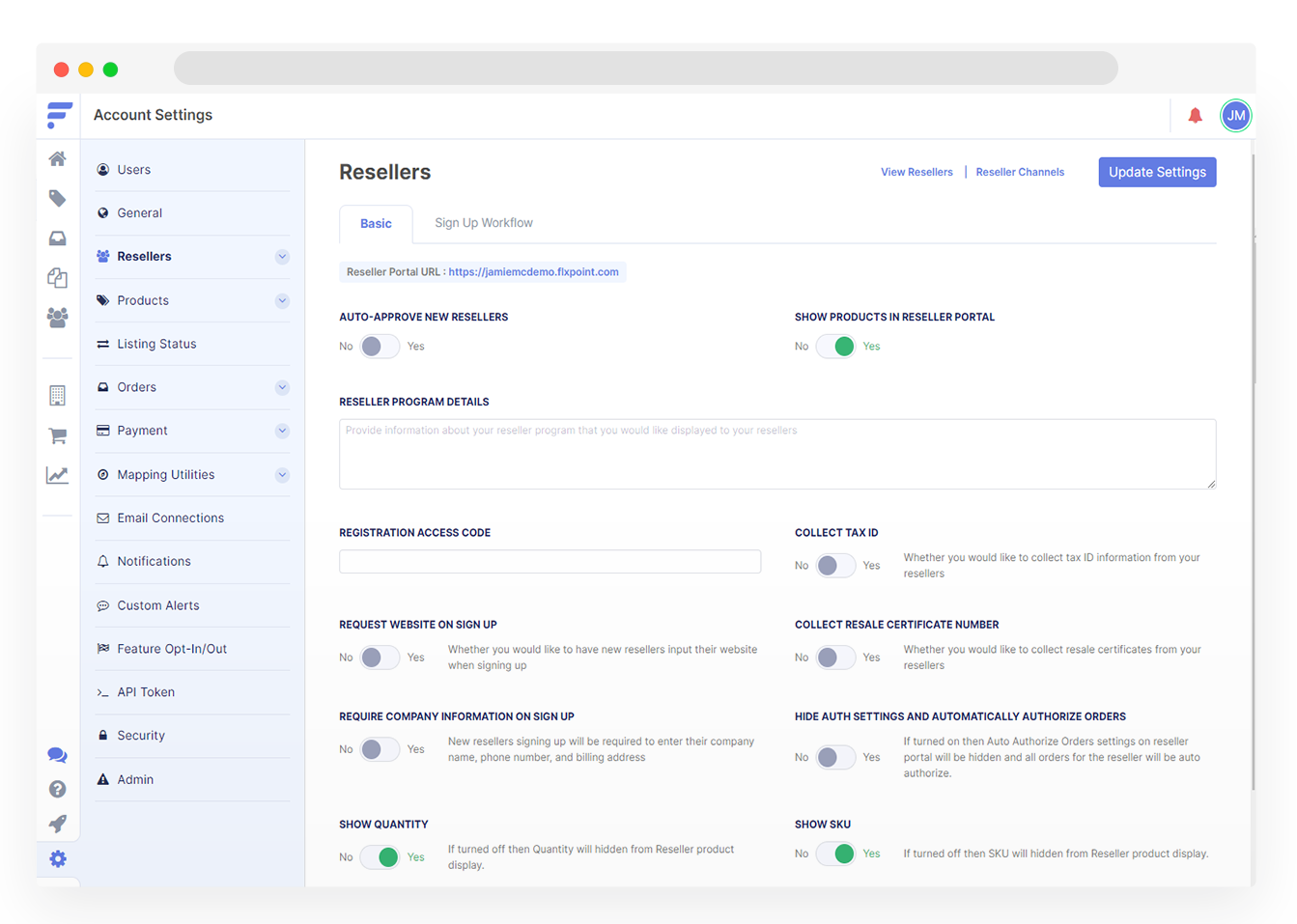Image resolution: width=1297 pixels, height=924 pixels.
Task: Click the Listing Status arrows icon
Action: tap(103, 344)
